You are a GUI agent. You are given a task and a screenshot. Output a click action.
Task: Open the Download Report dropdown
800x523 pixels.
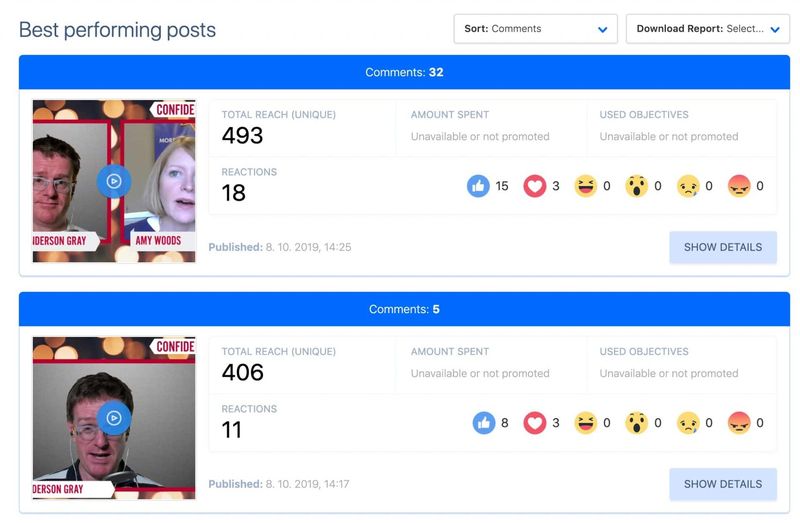coord(708,29)
